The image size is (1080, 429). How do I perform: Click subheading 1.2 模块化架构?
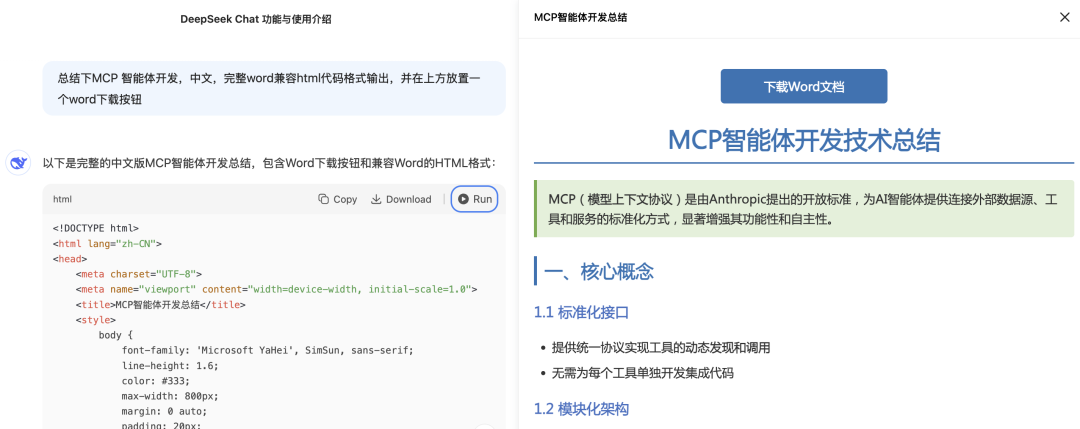tap(581, 409)
